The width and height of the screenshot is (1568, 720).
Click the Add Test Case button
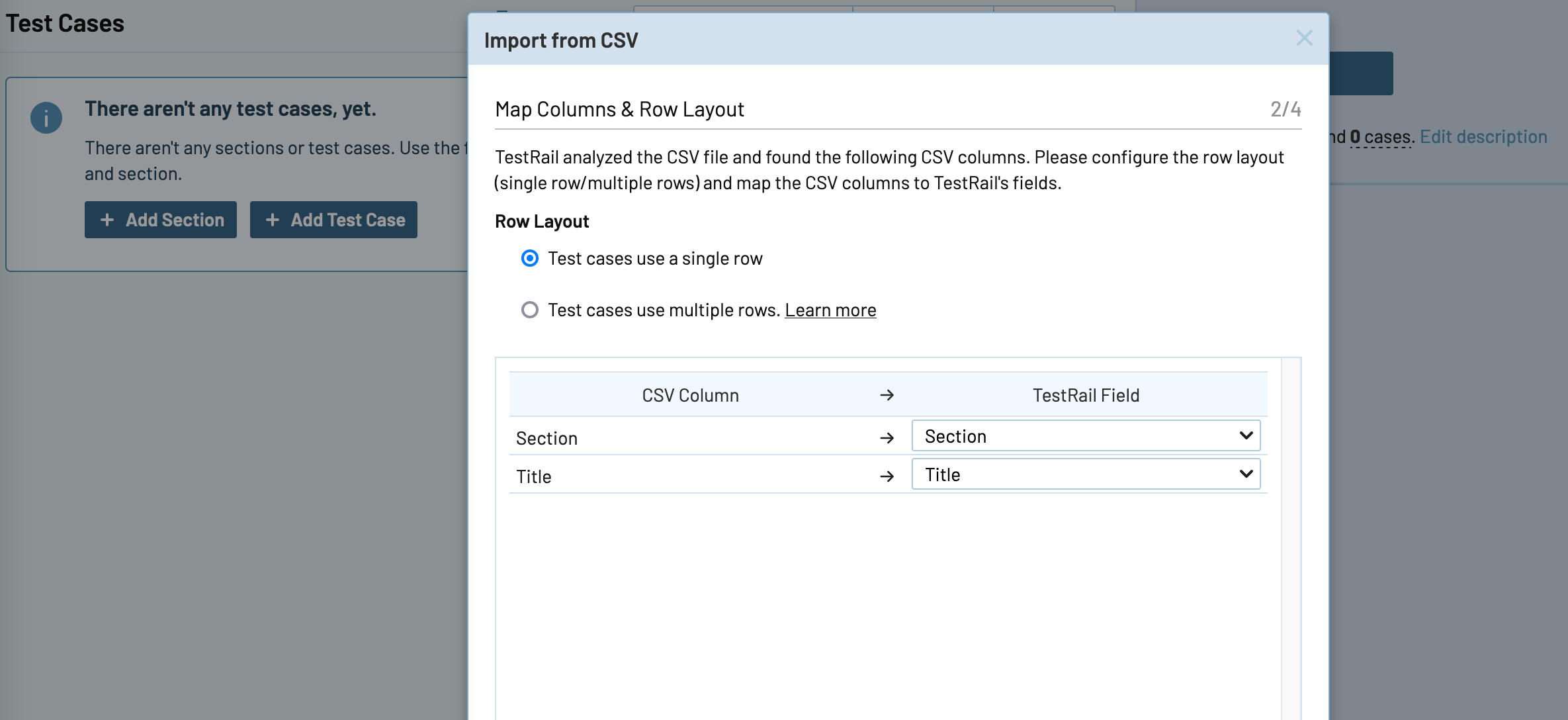tap(333, 220)
